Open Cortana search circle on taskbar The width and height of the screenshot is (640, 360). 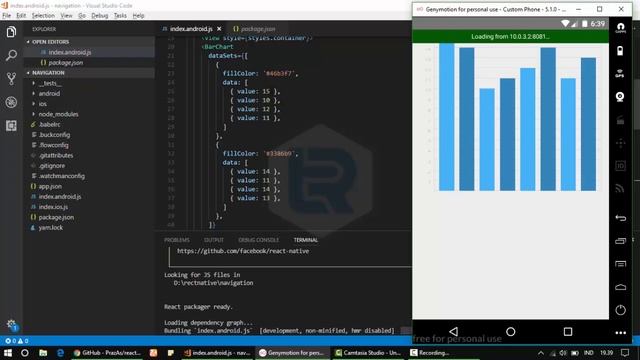pos(24,353)
